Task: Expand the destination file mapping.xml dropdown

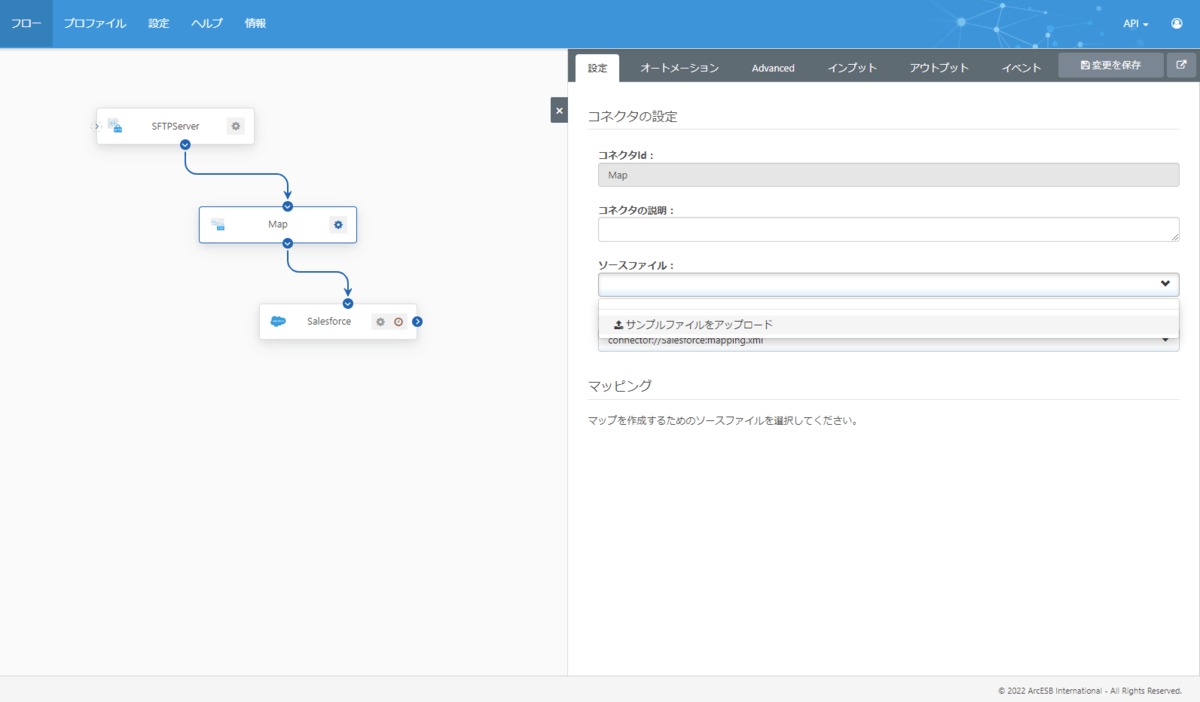Action: coord(1165,341)
